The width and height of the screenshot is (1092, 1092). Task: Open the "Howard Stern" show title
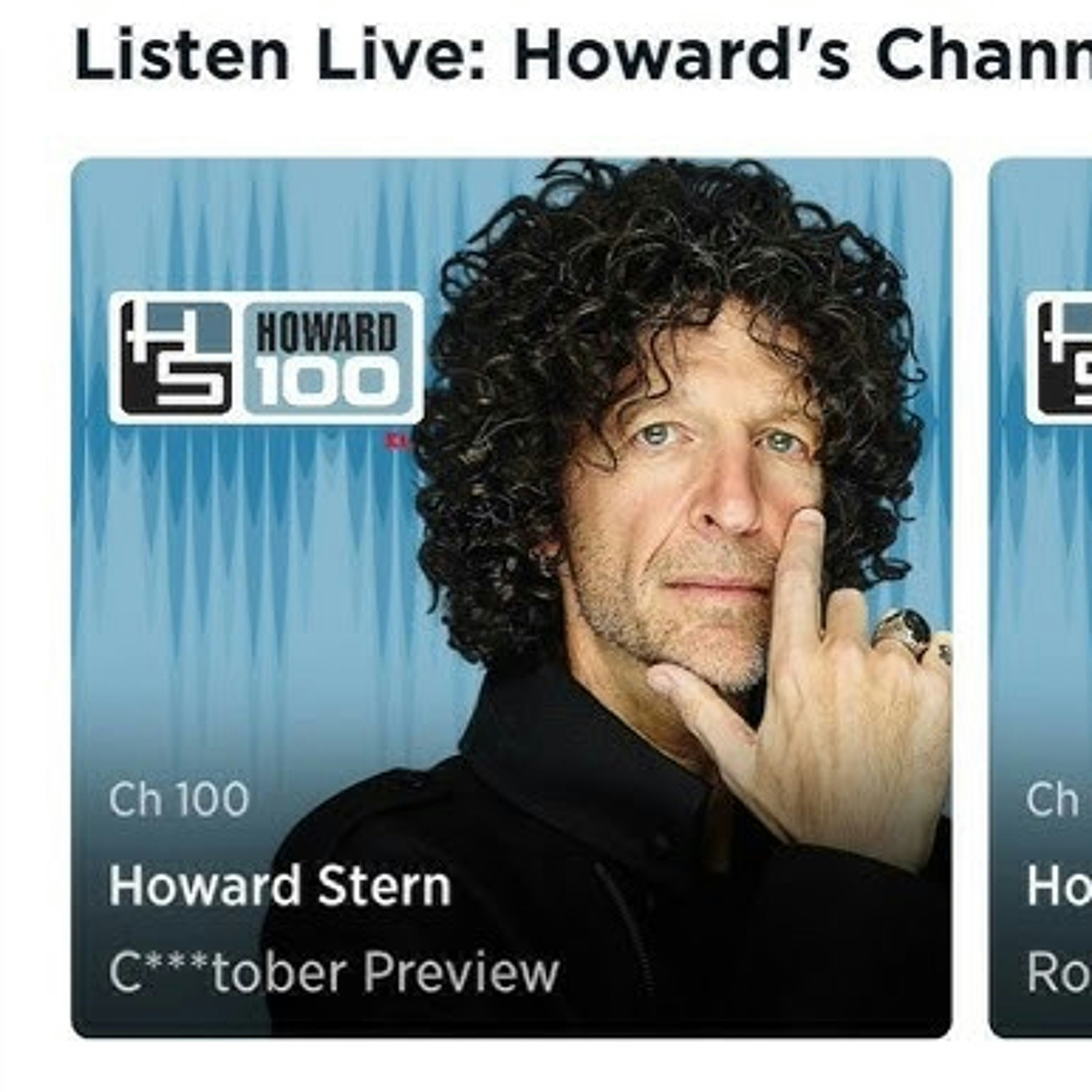280,886
